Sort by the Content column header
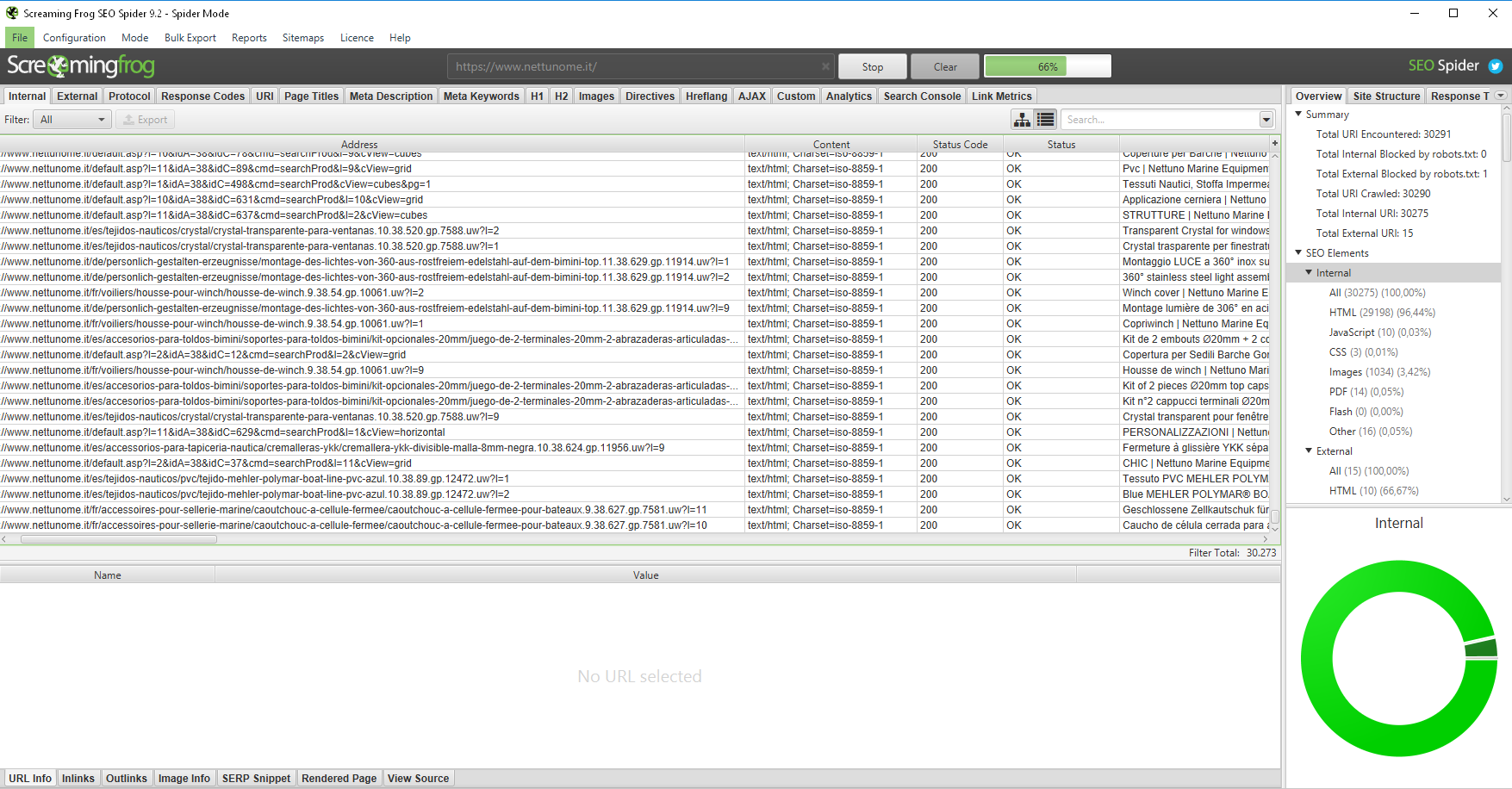Viewport: 1512px width, 789px height. point(831,144)
